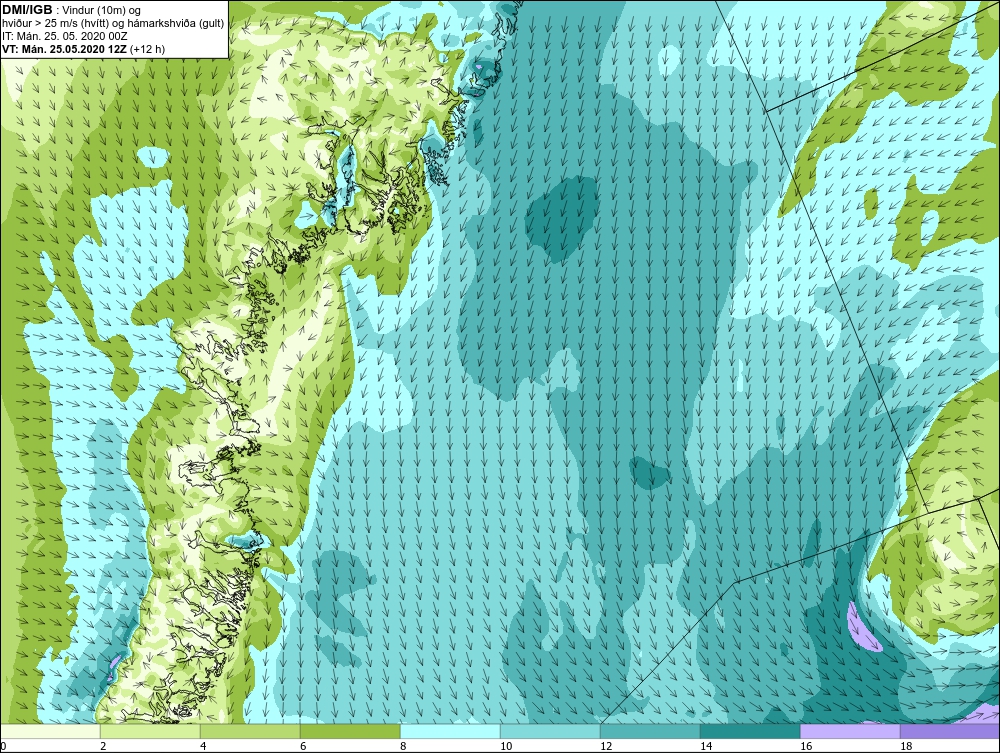Viewport: 1000px width, 753px height.
Task: Click the legend scale label "16"
Action: coord(806,746)
